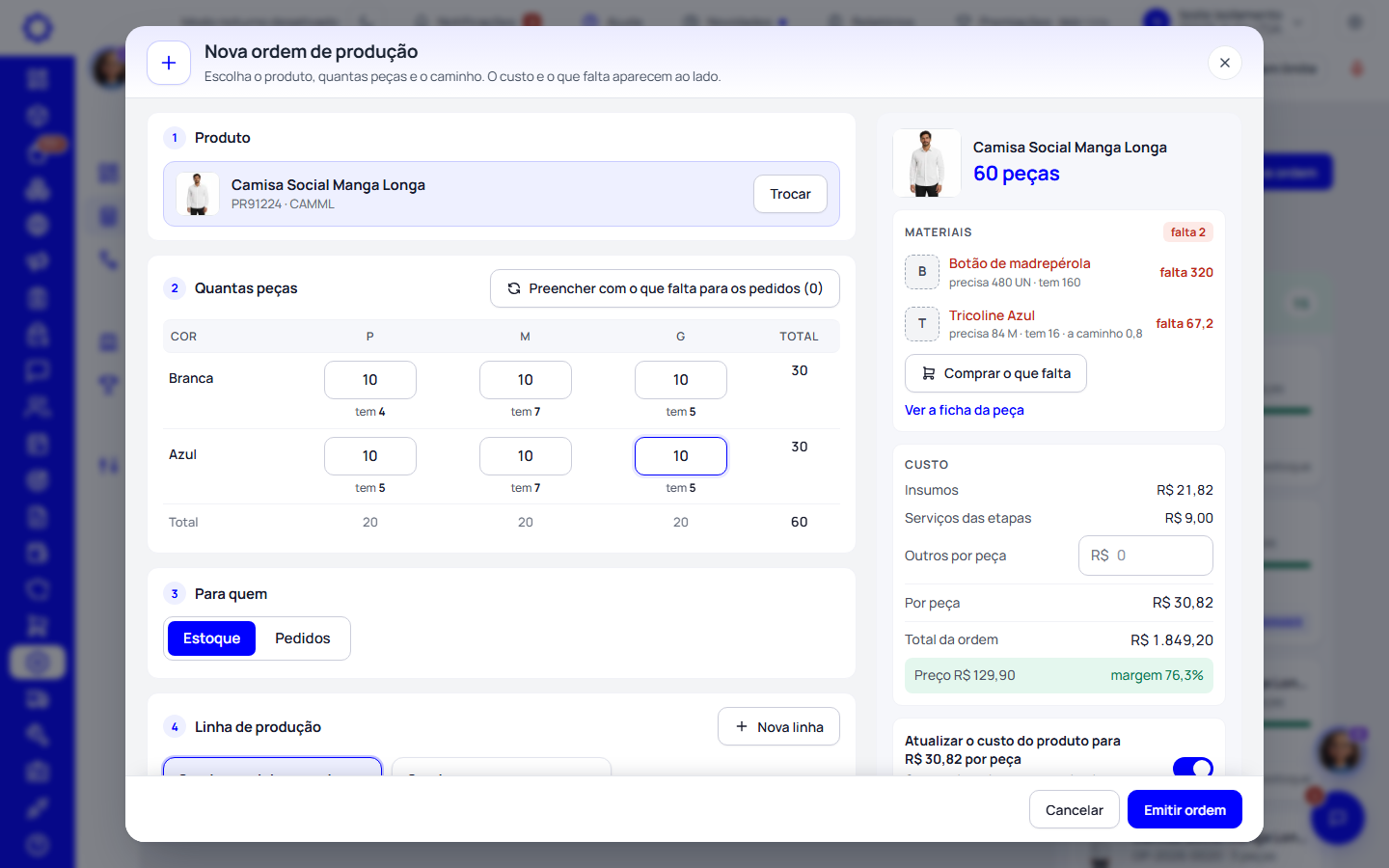Screen dimensions: 1389x868
Task: Click the Trocar button to change product
Action: pyautogui.click(x=790, y=194)
